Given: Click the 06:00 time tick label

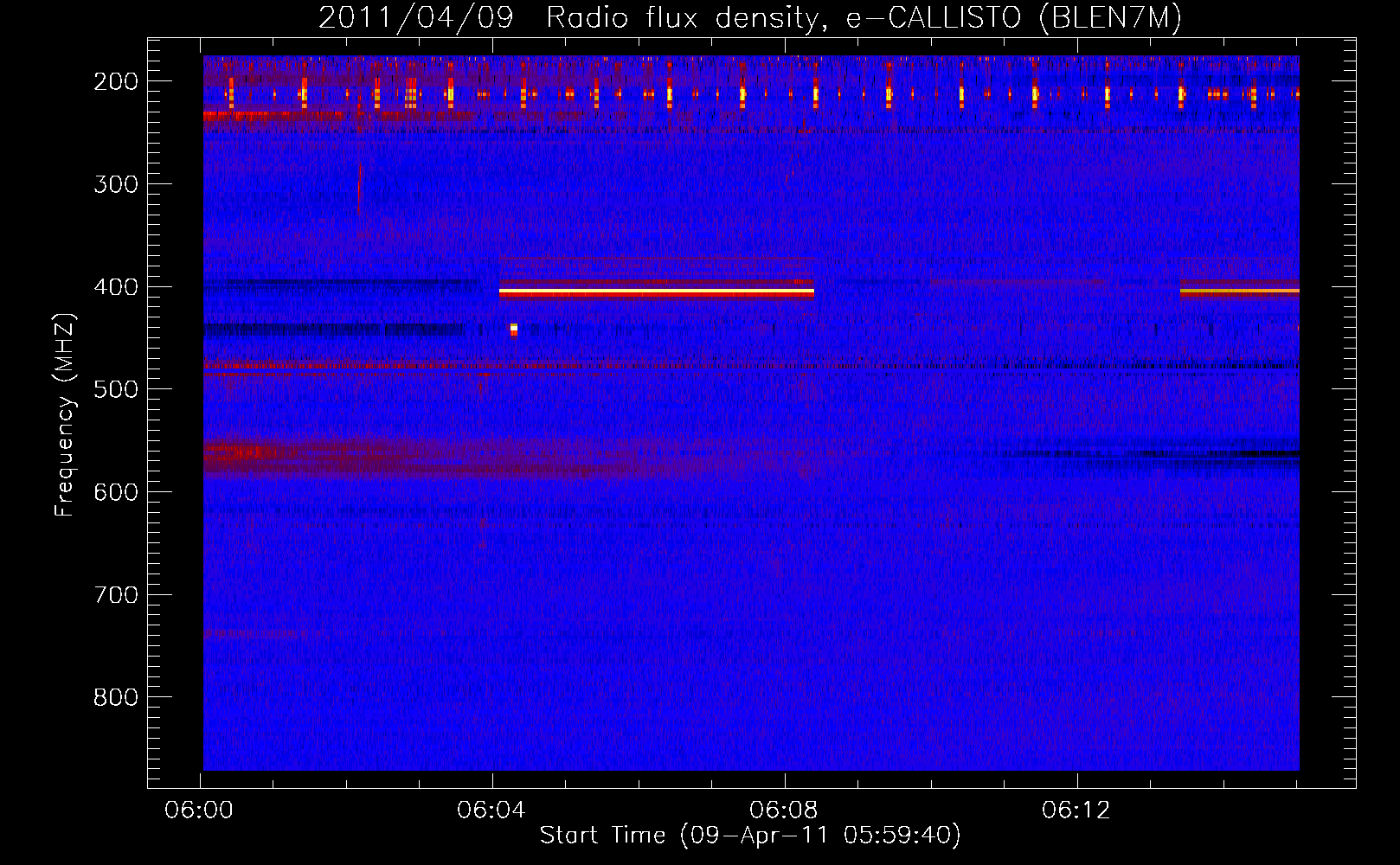Looking at the screenshot, I should (x=200, y=811).
